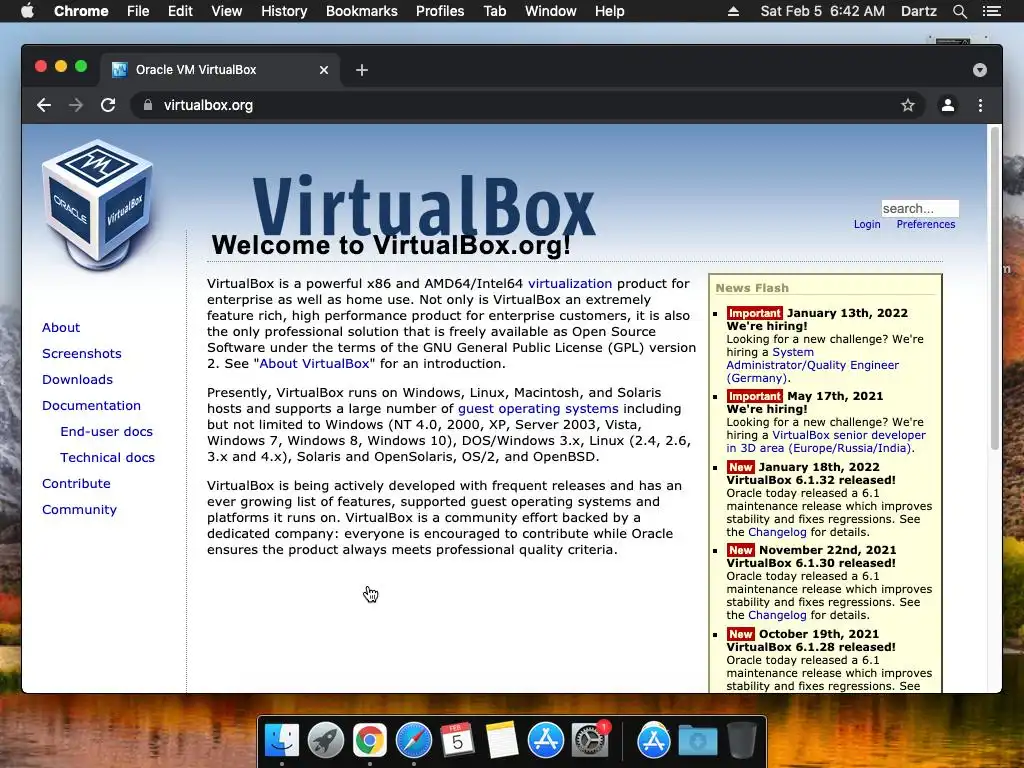This screenshot has width=1024, height=768.
Task: Click the VirtualBox cube logo
Action: tap(98, 204)
